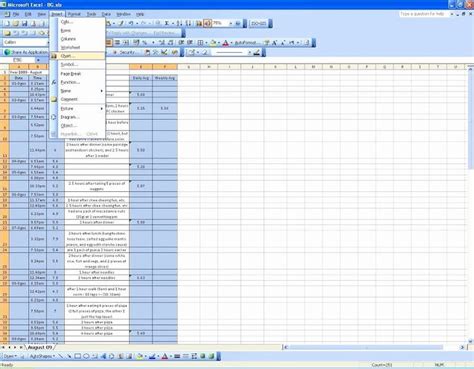474x369 pixels.
Task: Choose Worksheet from the Insert menu
Action: [77, 47]
